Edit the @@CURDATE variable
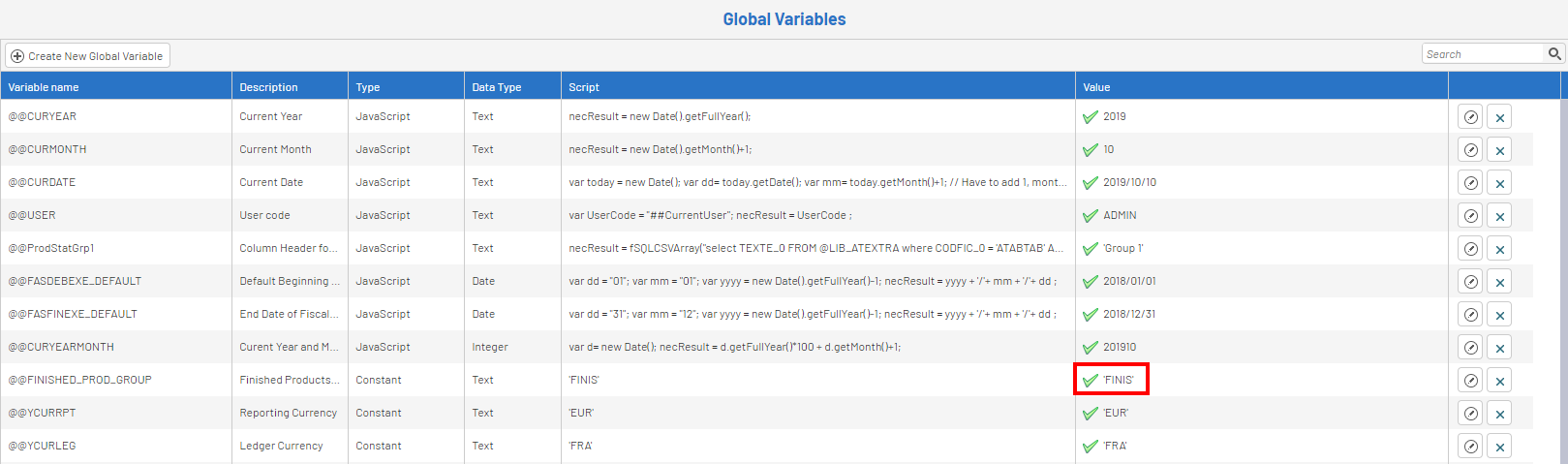The height and width of the screenshot is (464, 1568). coord(1470,183)
